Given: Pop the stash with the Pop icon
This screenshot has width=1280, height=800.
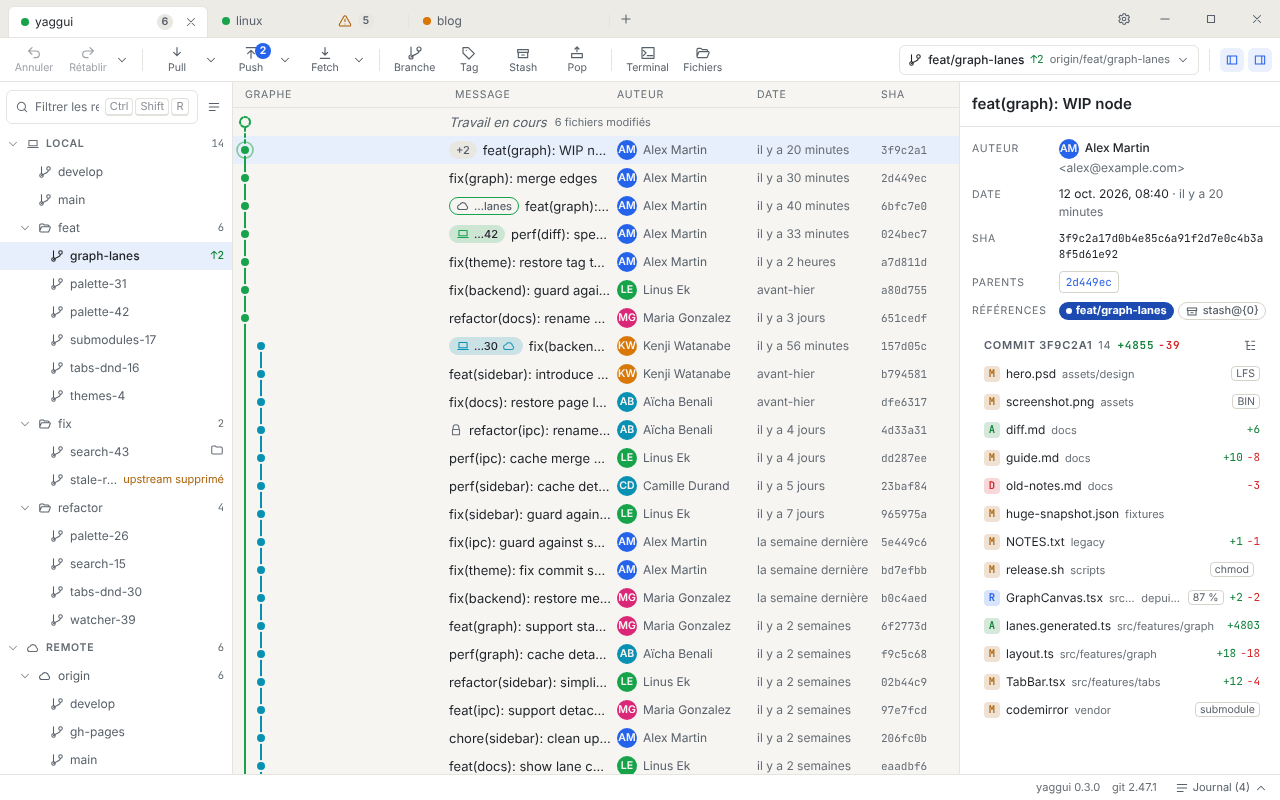Looking at the screenshot, I should [577, 53].
